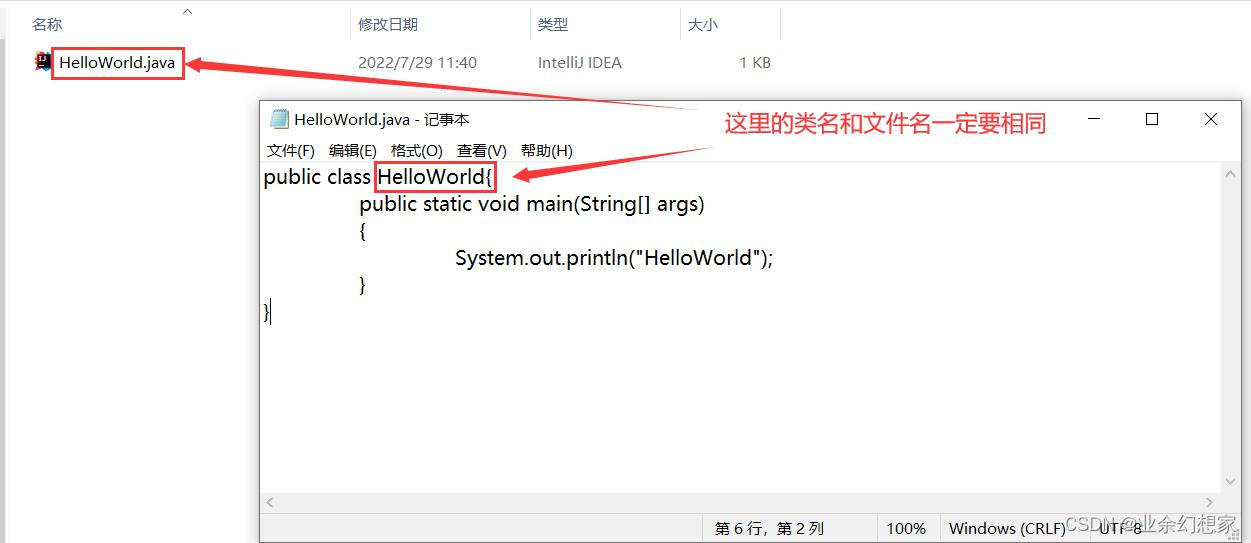Viewport: 1251px width, 543px height.
Task: Click the HelloWorld.java - 记事本 window title
Action: [382, 119]
